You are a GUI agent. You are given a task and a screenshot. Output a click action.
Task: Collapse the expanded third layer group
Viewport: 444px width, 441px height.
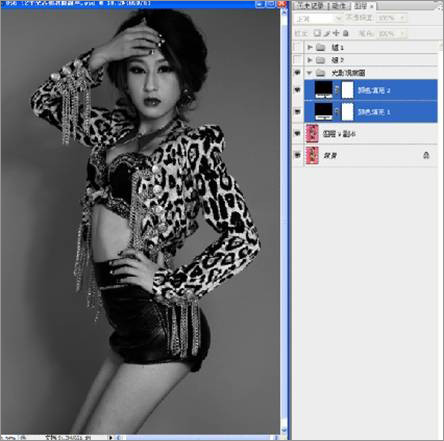point(310,73)
